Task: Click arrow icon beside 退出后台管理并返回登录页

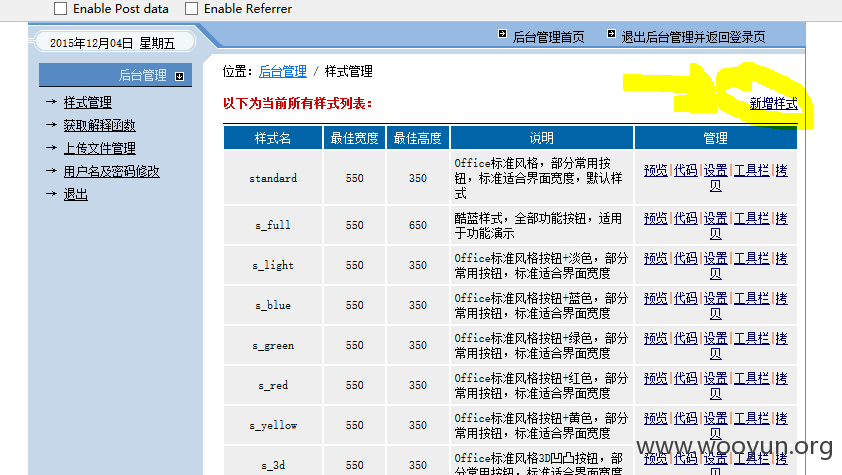Action: click(611, 33)
